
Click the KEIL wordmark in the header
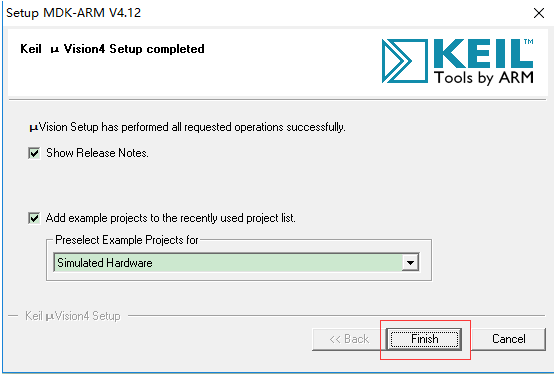[x=483, y=53]
